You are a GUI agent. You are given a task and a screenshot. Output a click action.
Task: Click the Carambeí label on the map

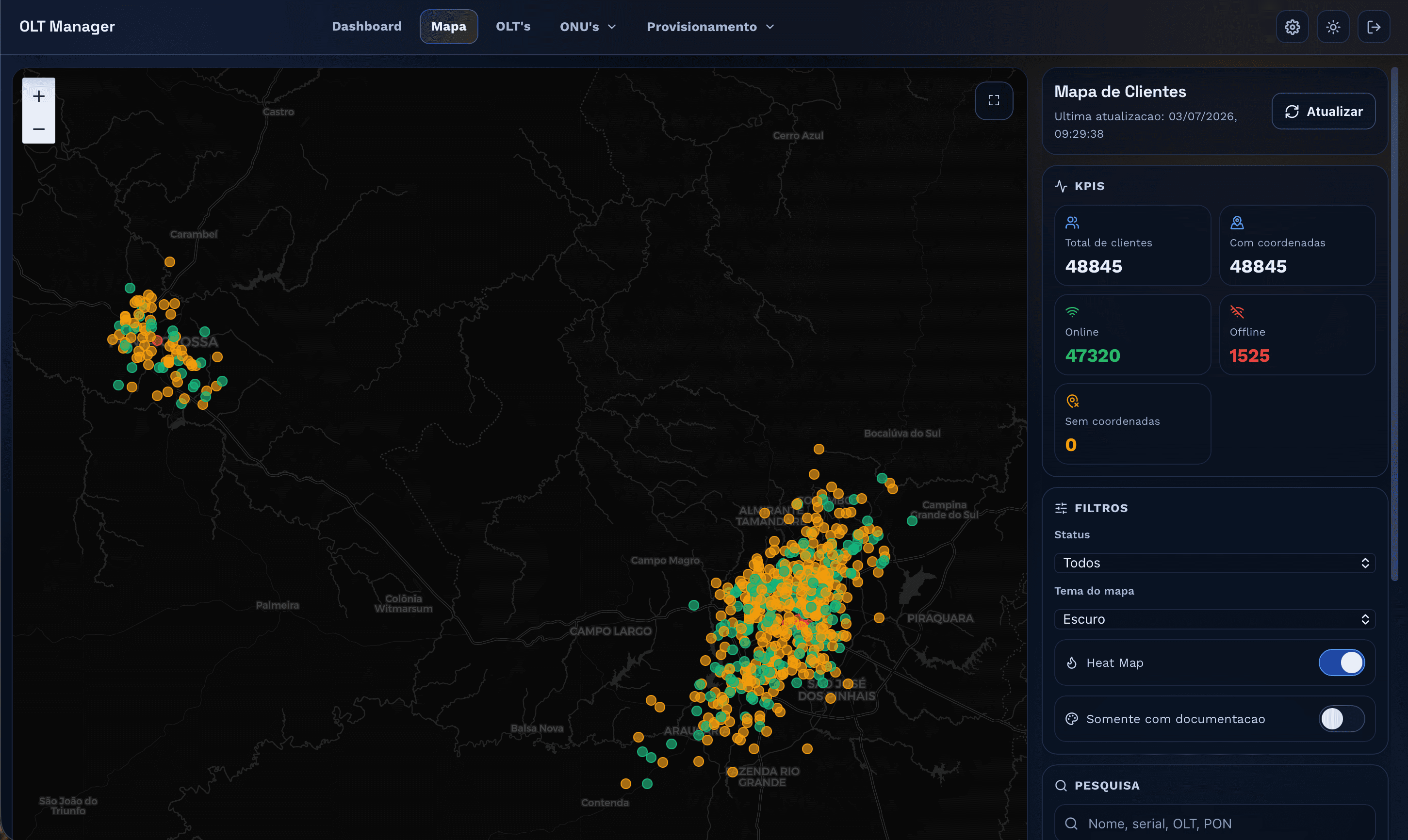[x=194, y=234]
